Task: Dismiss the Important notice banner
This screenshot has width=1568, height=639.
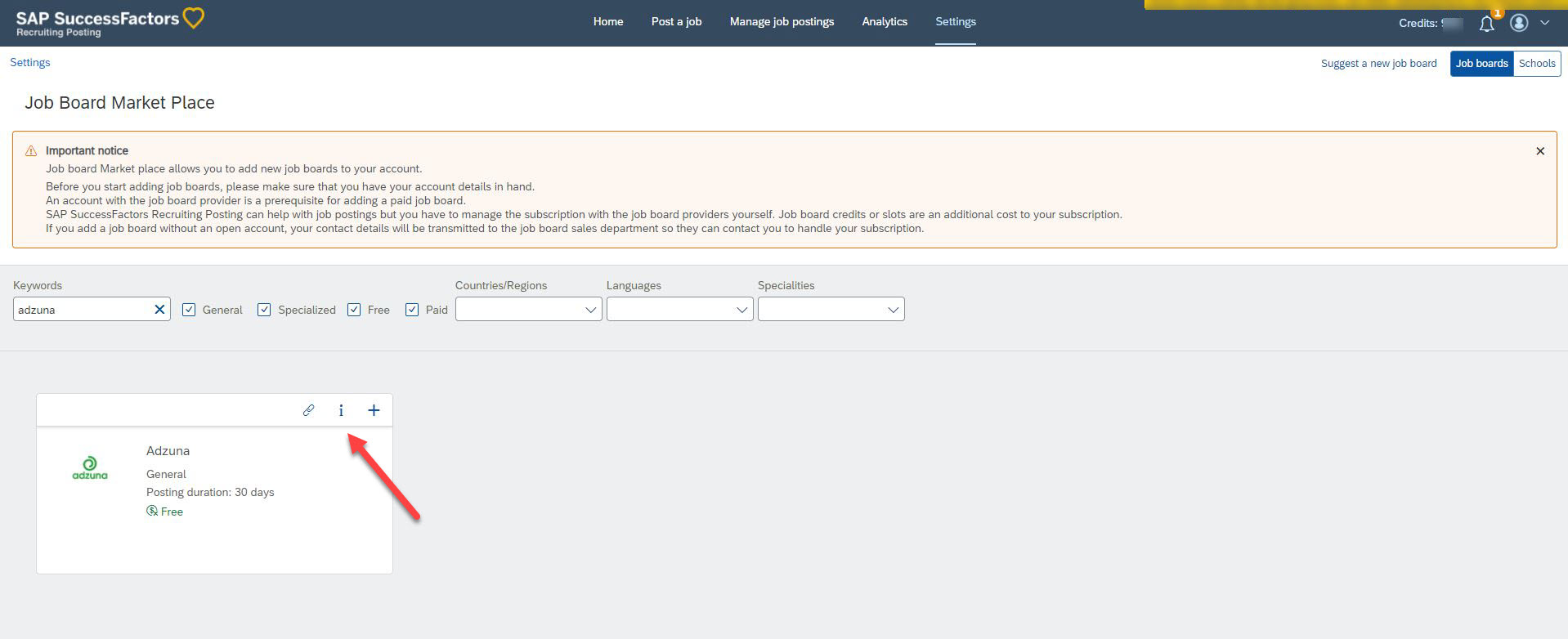Action: click(x=1540, y=151)
